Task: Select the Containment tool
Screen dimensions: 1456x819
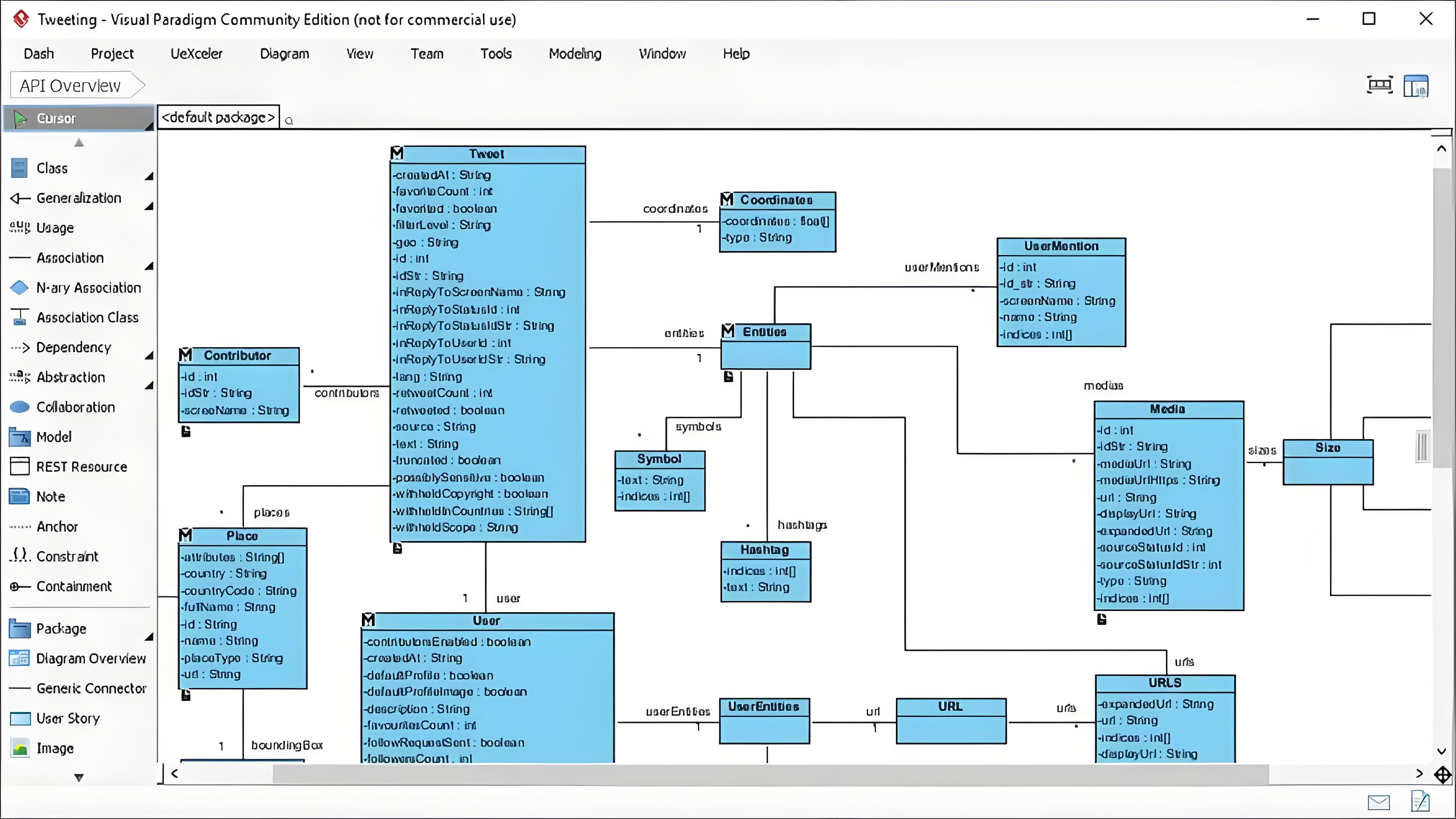Action: 74,585
